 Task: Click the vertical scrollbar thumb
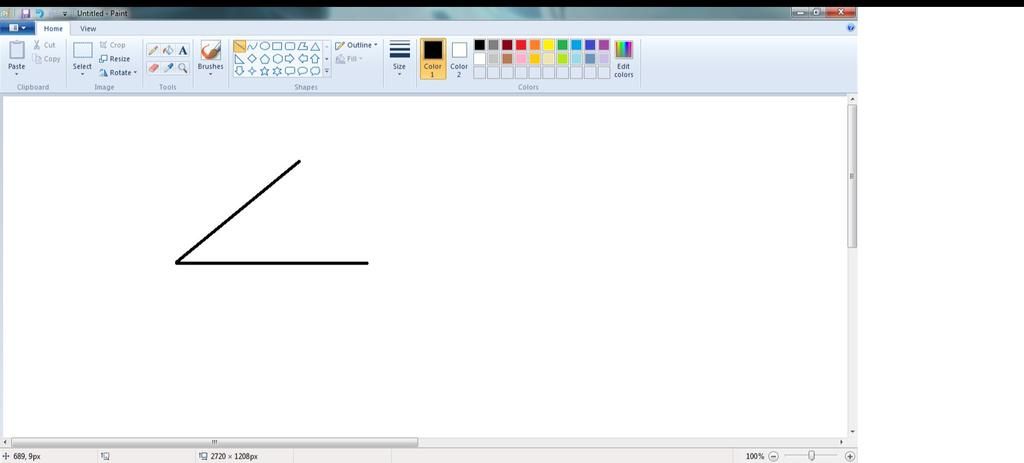point(852,176)
